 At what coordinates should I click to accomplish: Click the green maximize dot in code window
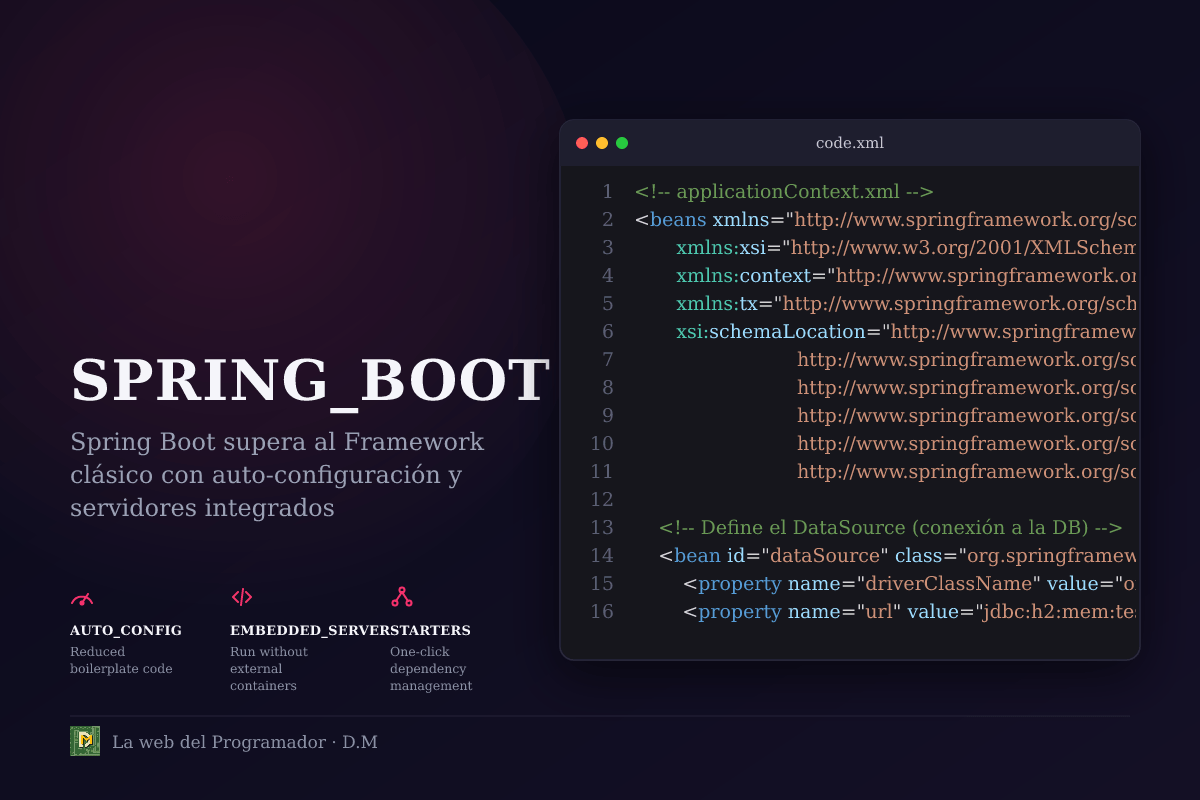[622, 143]
